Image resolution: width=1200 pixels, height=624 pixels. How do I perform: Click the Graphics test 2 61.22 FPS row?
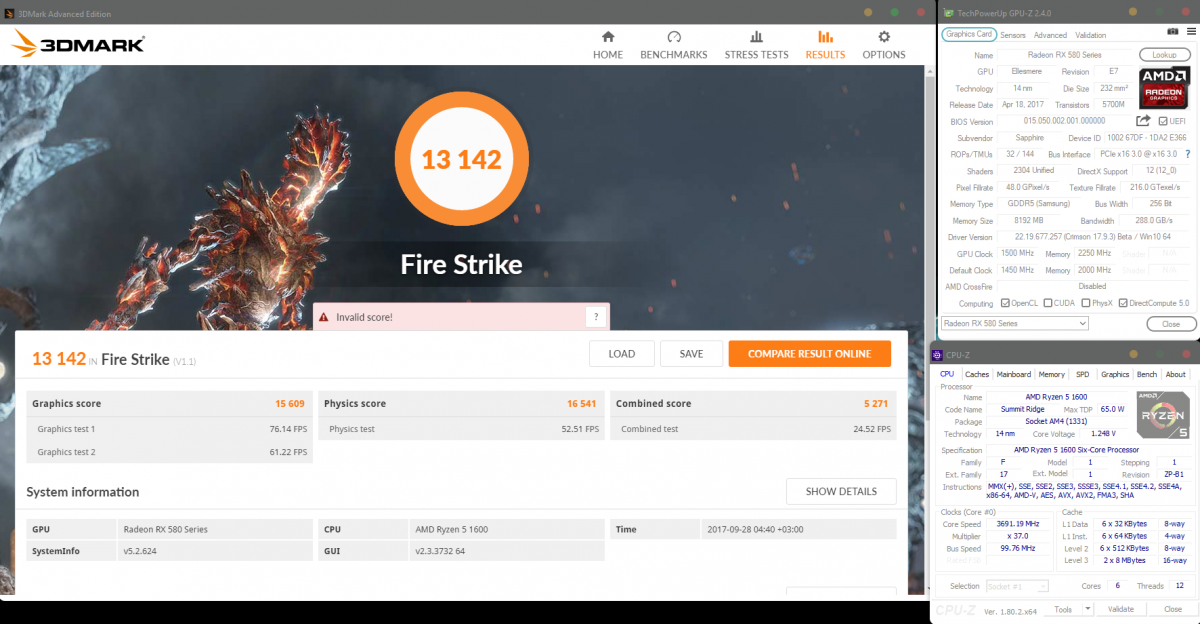[x=169, y=453]
